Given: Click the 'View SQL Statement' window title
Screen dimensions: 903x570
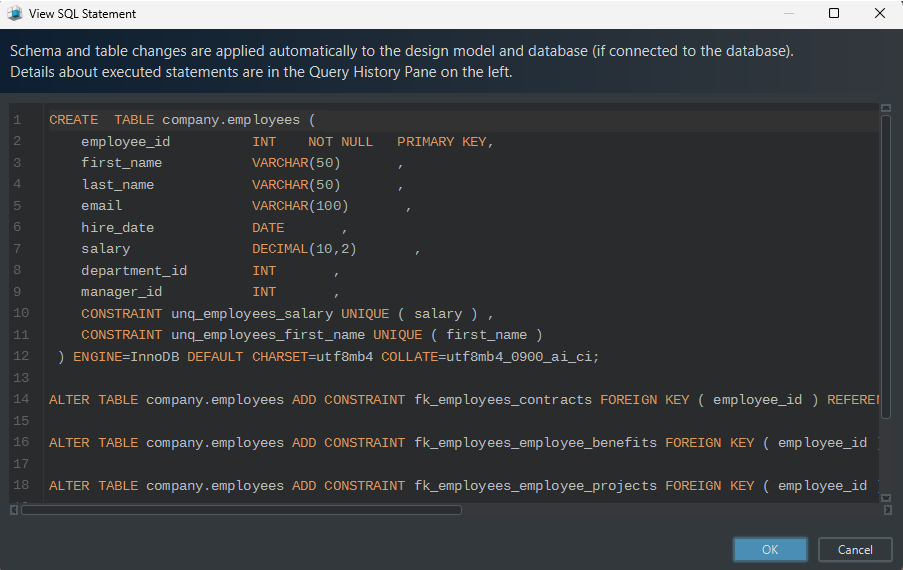Looking at the screenshot, I should pos(82,14).
